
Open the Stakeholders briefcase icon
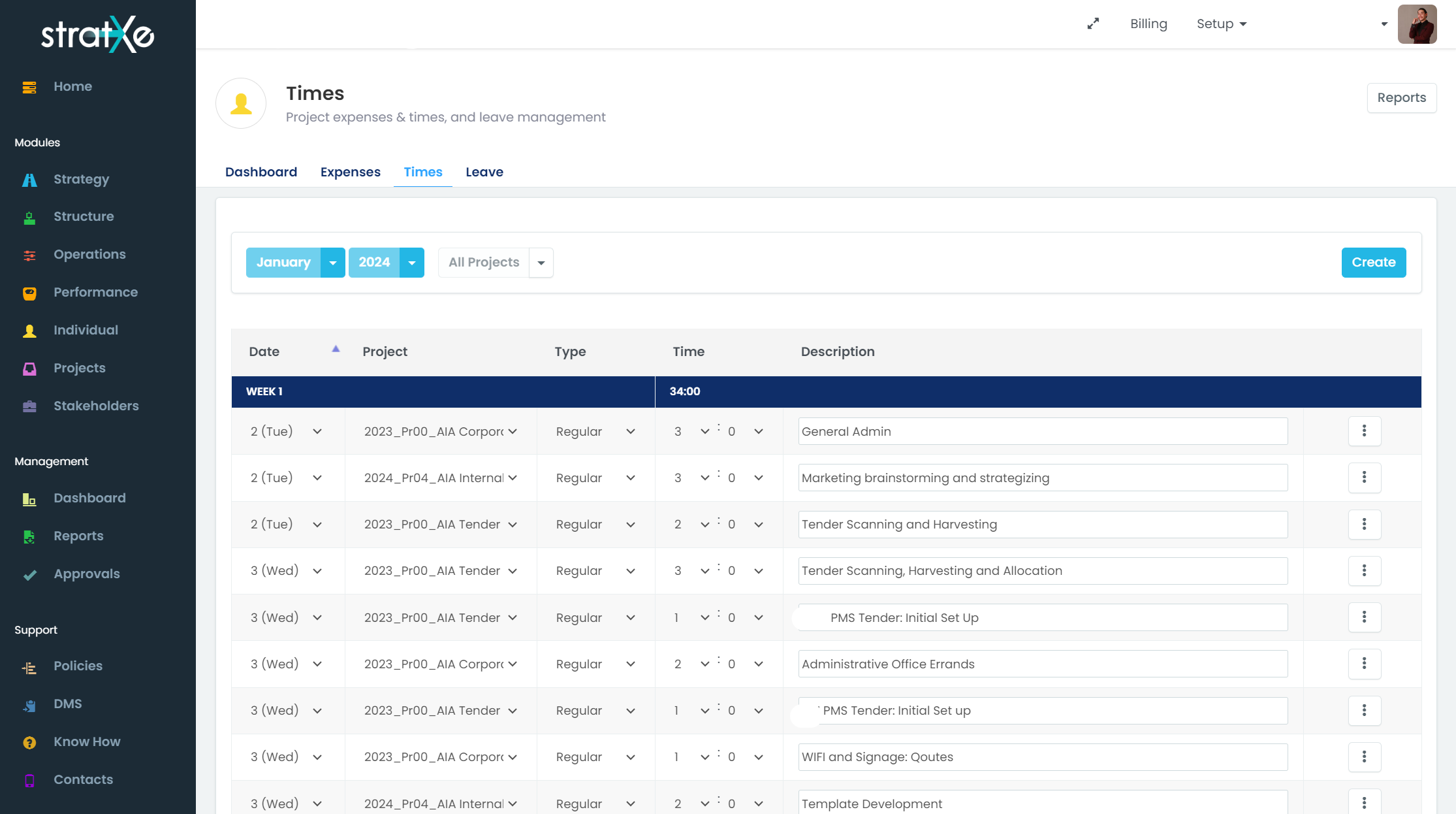point(29,406)
